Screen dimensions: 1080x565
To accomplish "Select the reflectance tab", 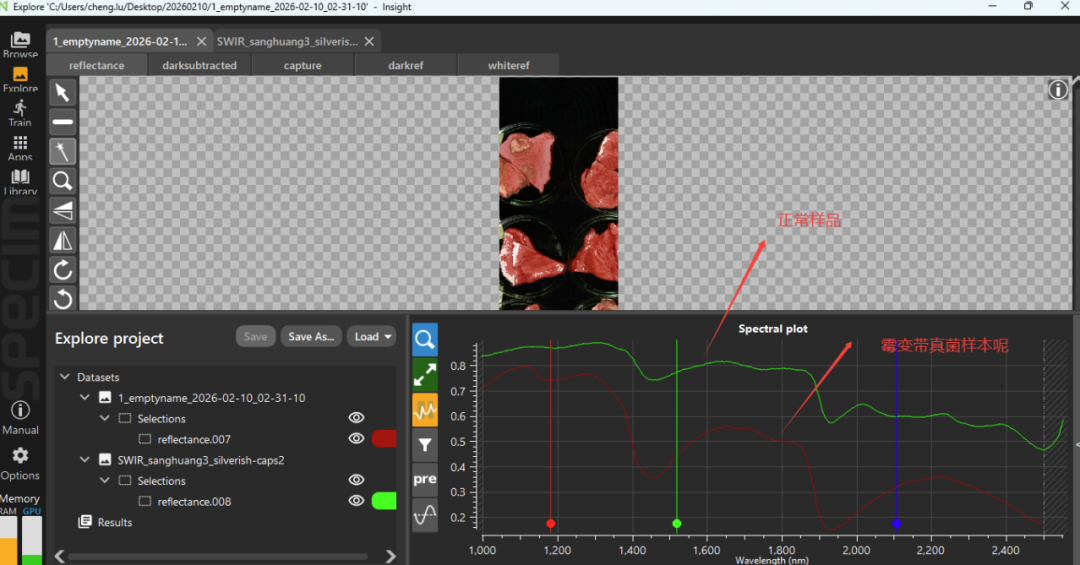I will (96, 65).
